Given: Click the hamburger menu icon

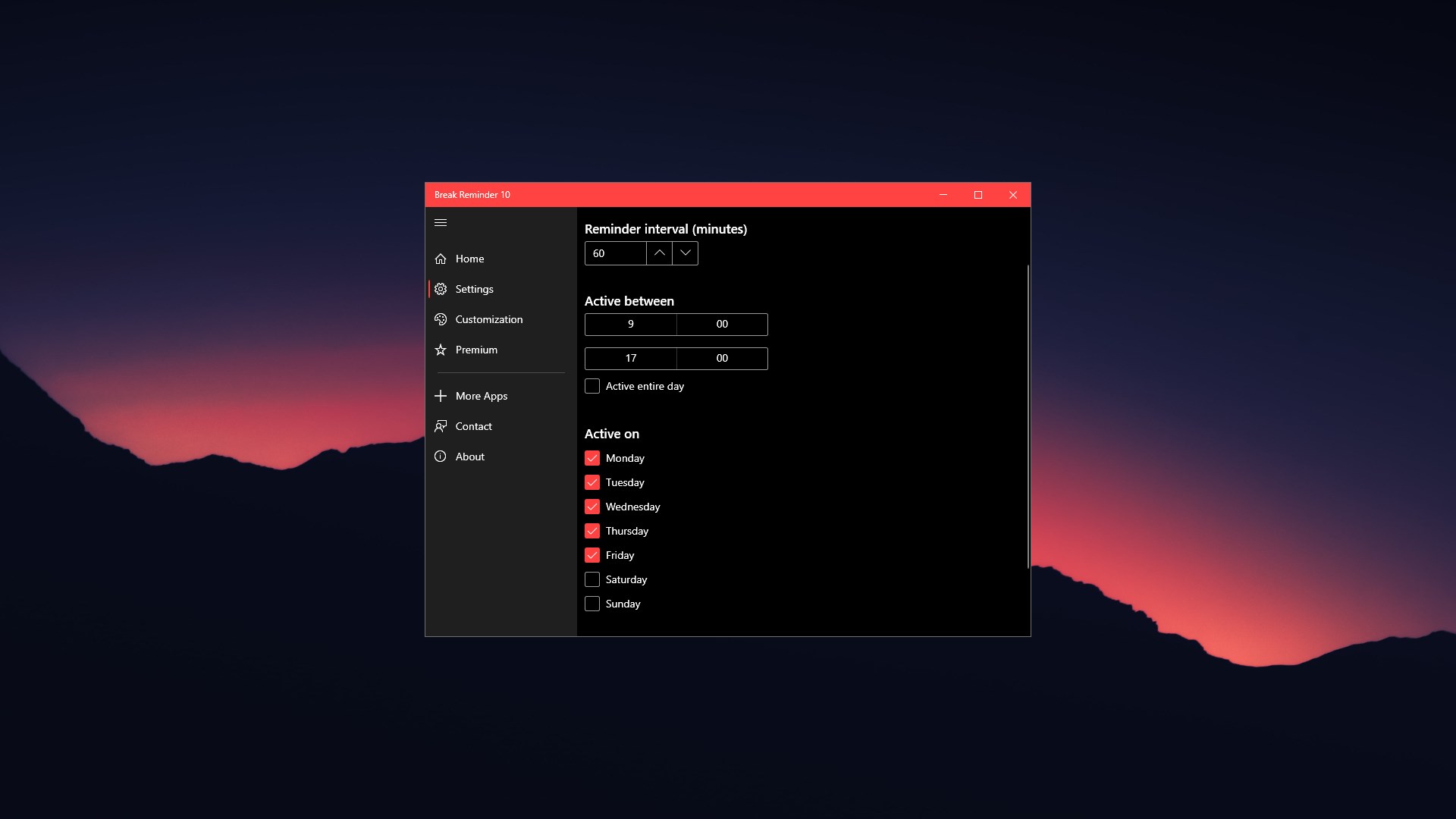Looking at the screenshot, I should pos(441,223).
